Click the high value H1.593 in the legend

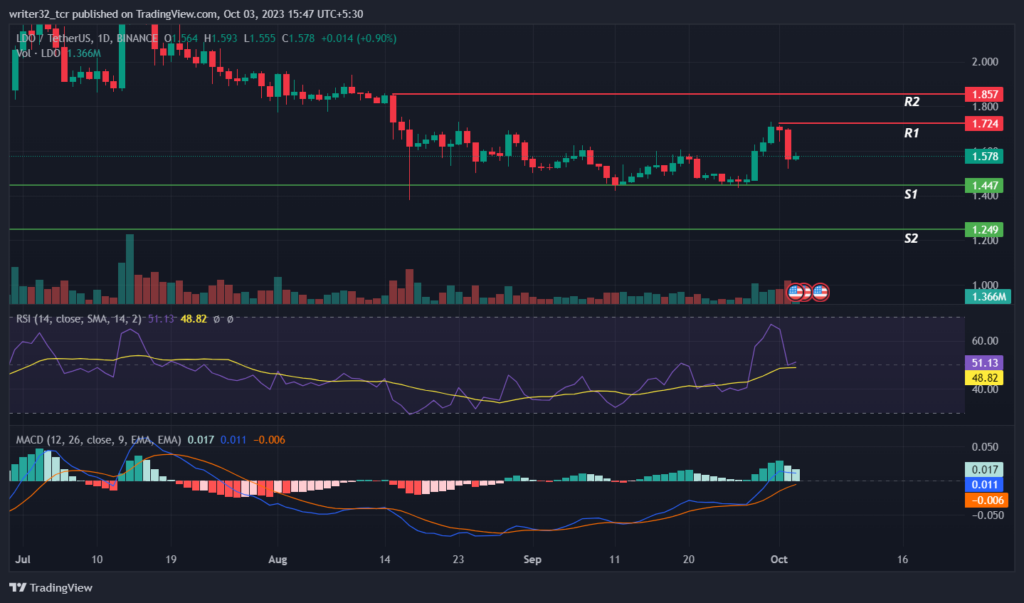[x=221, y=39]
